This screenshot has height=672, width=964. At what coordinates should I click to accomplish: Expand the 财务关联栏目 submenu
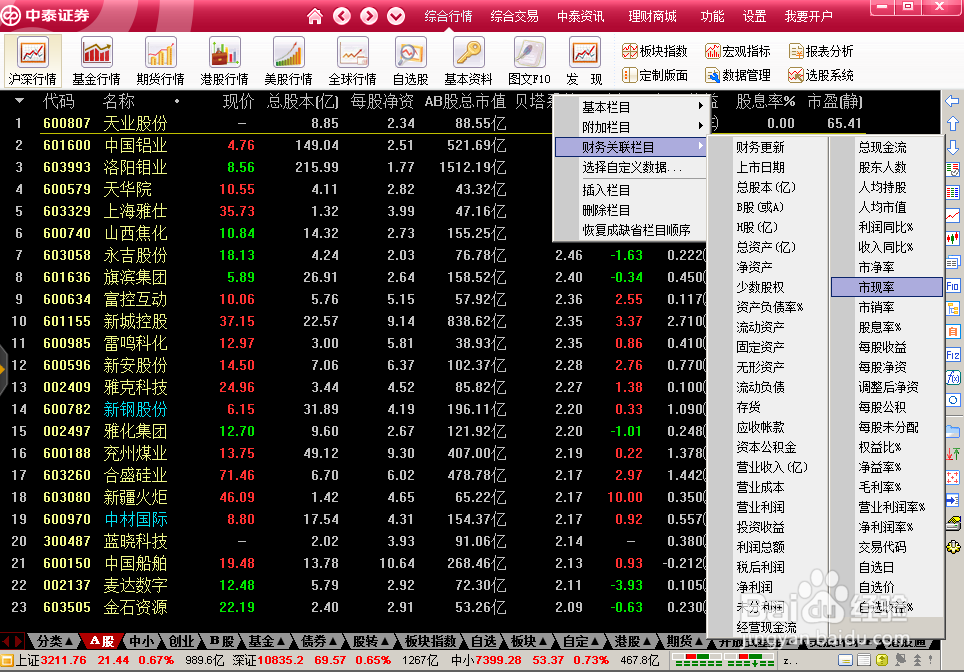pos(630,147)
